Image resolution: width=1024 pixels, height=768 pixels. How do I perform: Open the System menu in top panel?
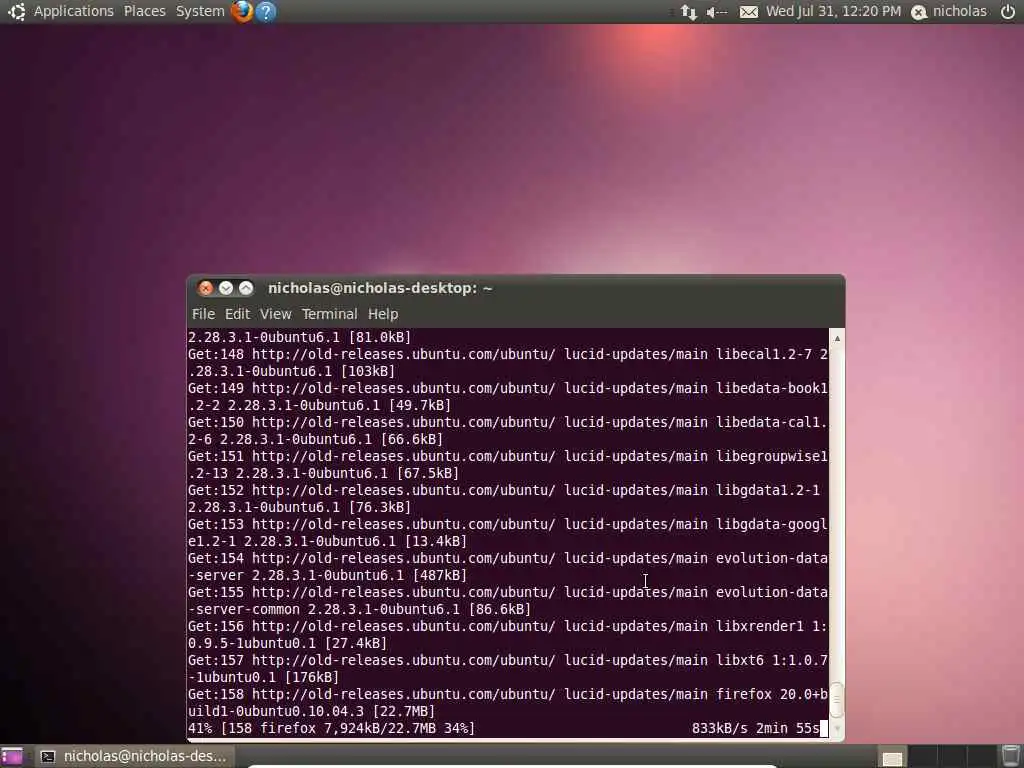tap(200, 11)
